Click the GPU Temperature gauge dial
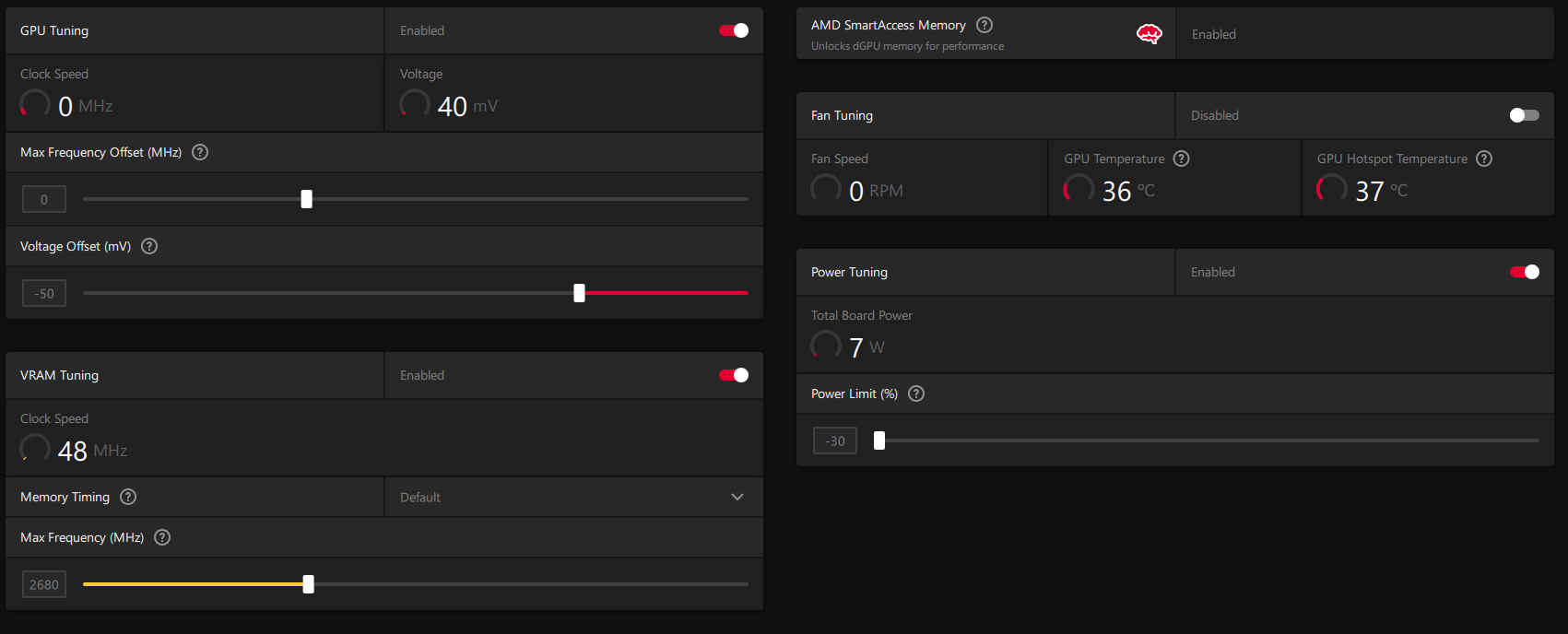The image size is (1568, 634). pos(1079,189)
